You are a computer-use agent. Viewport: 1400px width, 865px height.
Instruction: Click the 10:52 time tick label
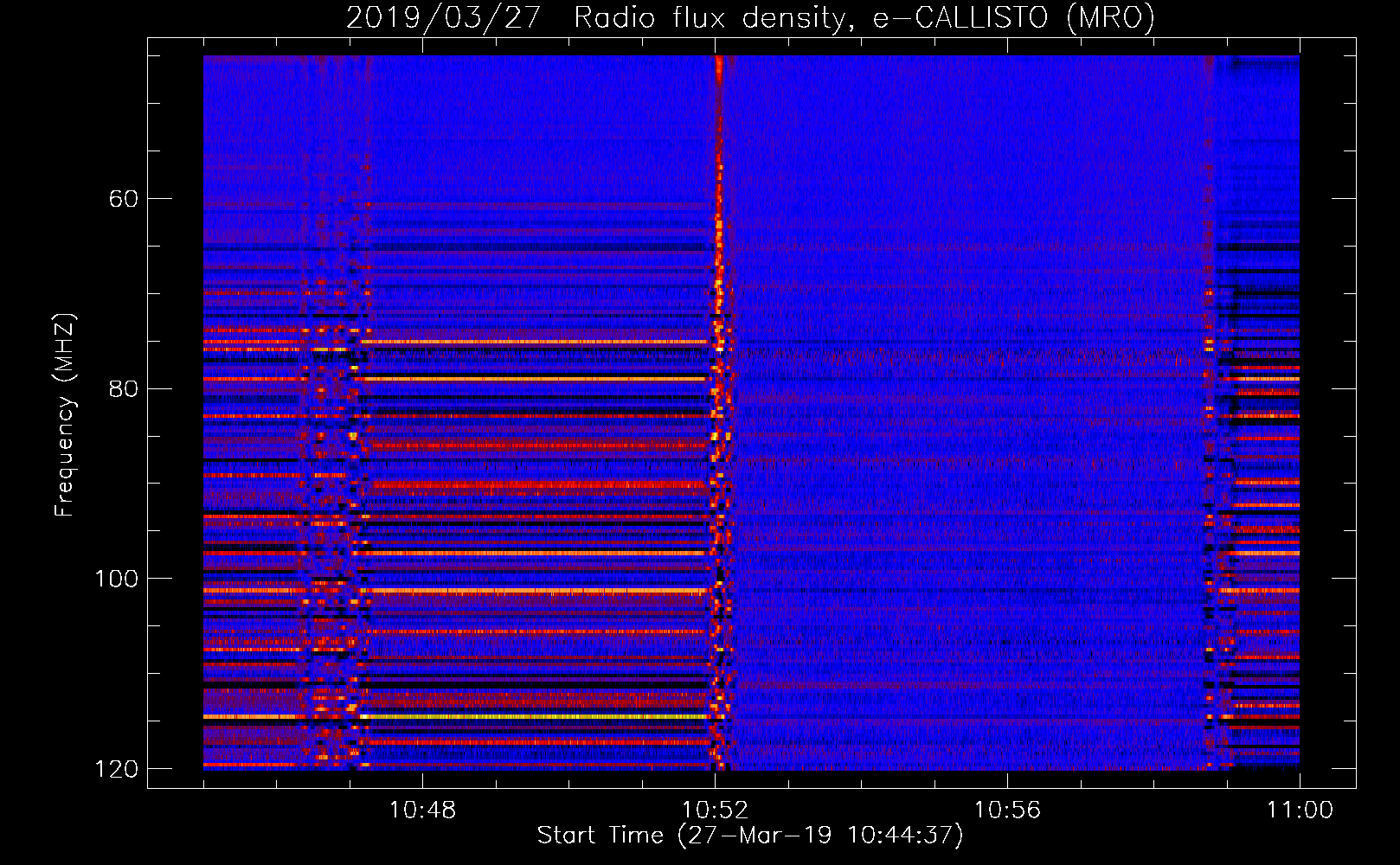(x=715, y=811)
